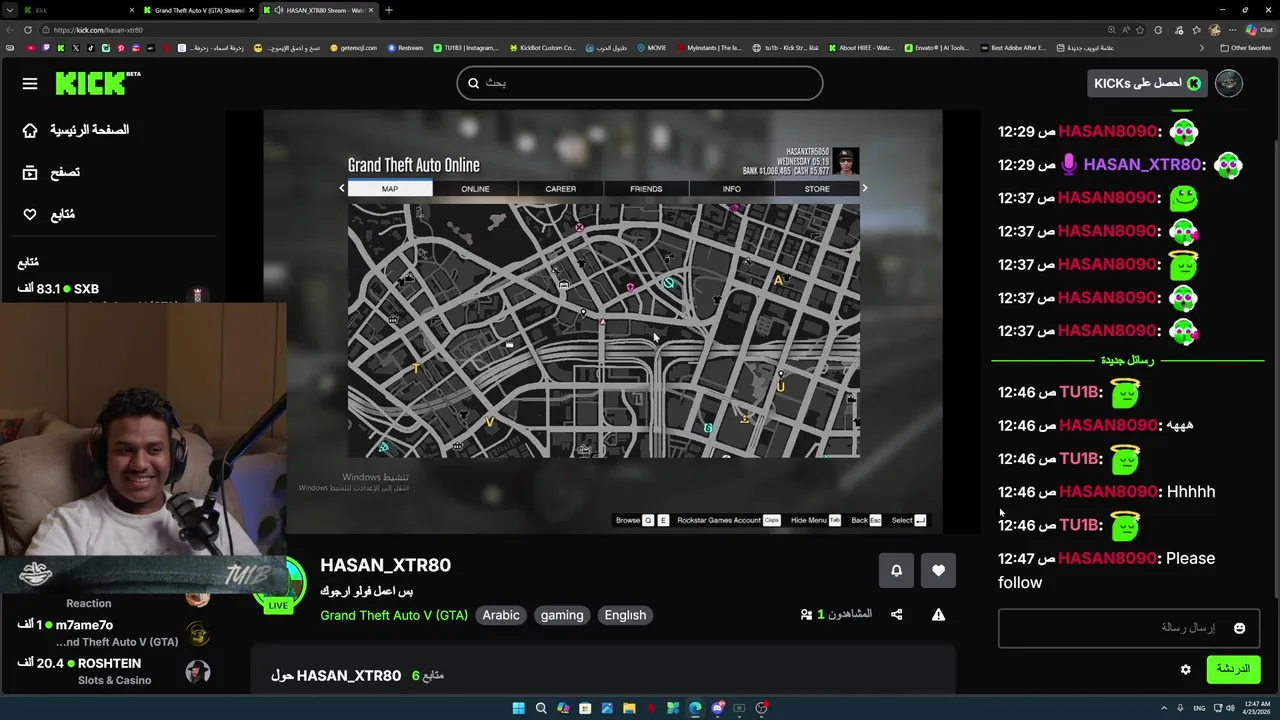Image resolution: width=1280 pixels, height=720 pixels.
Task: Switch to the INFO tab in GTA menu
Action: pyautogui.click(x=731, y=188)
